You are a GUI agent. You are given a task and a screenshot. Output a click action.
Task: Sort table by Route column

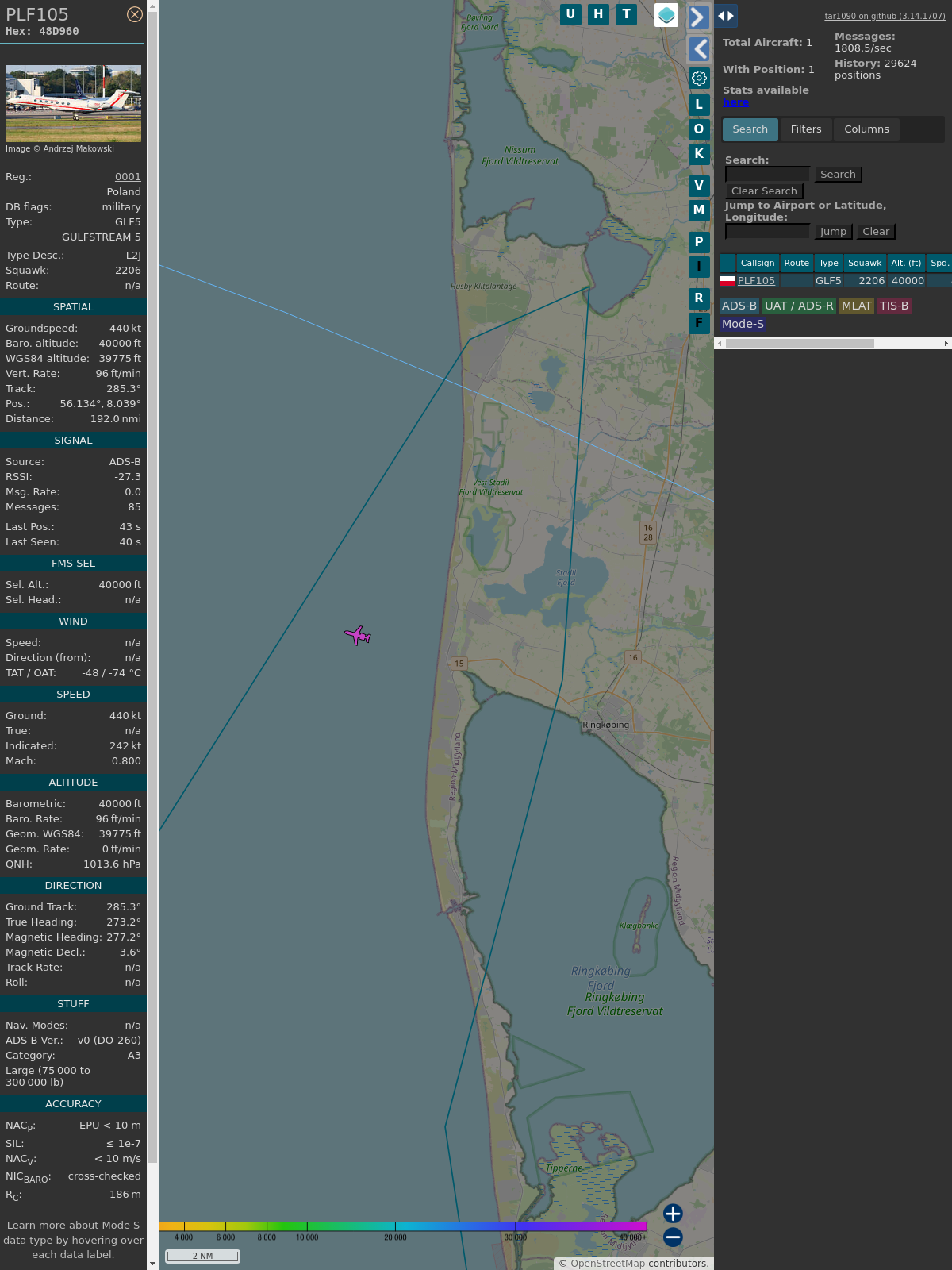pos(797,263)
